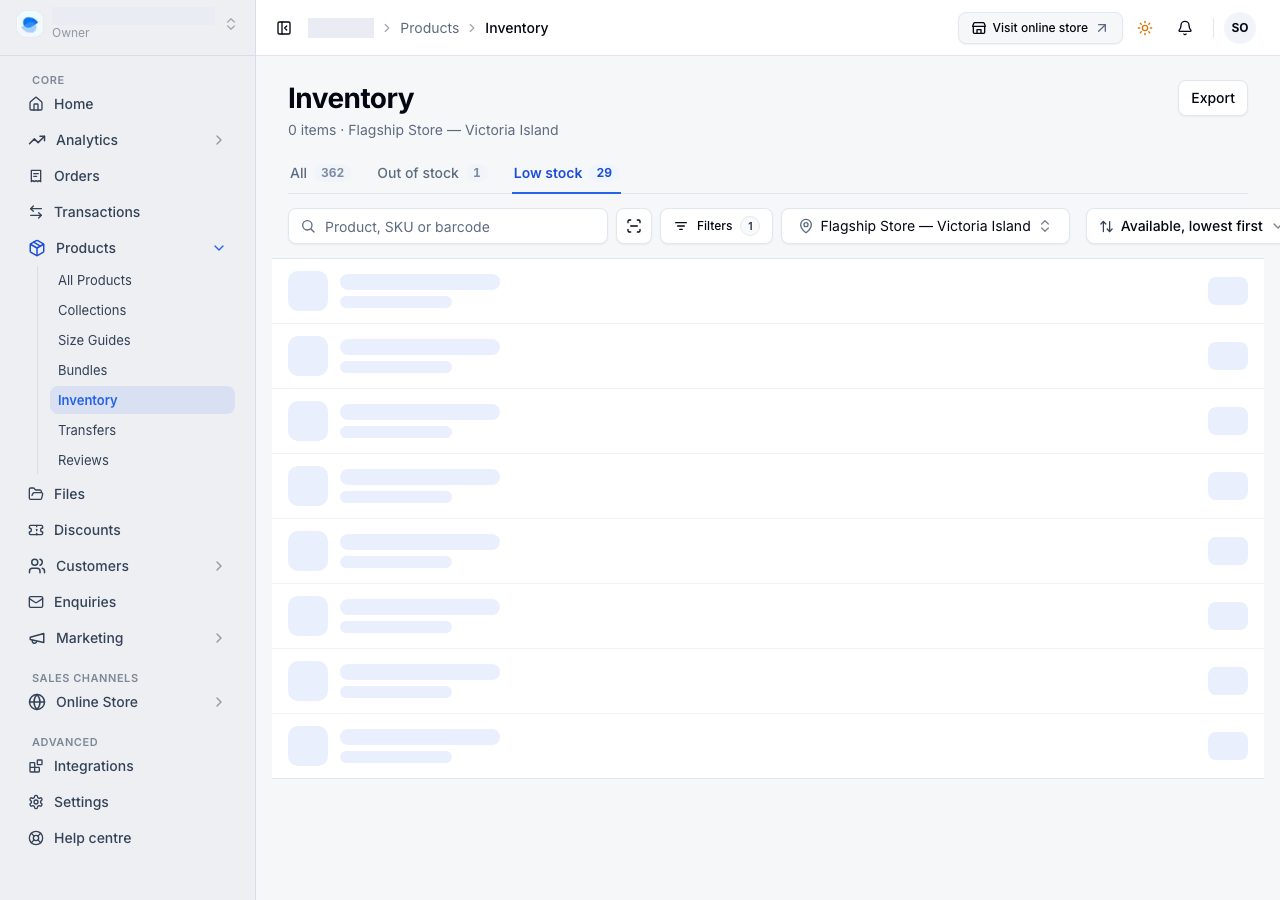Expand the Customers submenu chevron
The width and height of the screenshot is (1280, 900).
(219, 566)
